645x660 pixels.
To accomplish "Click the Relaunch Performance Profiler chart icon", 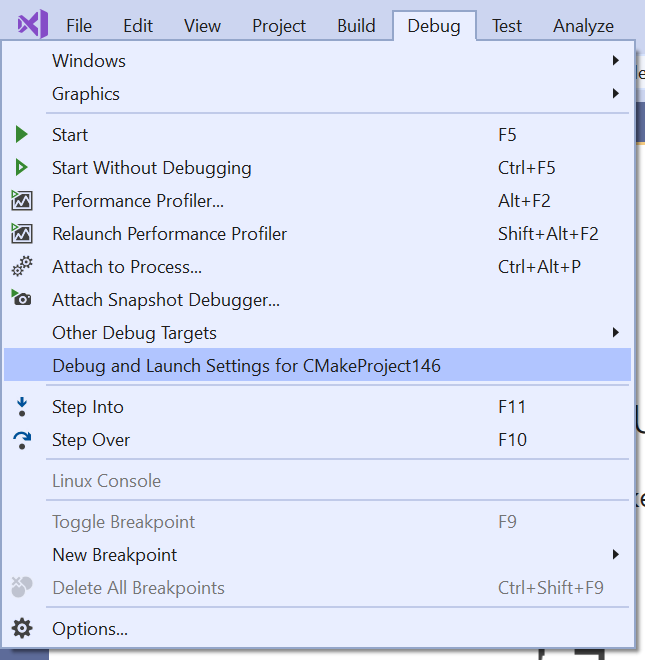I will click(21, 233).
